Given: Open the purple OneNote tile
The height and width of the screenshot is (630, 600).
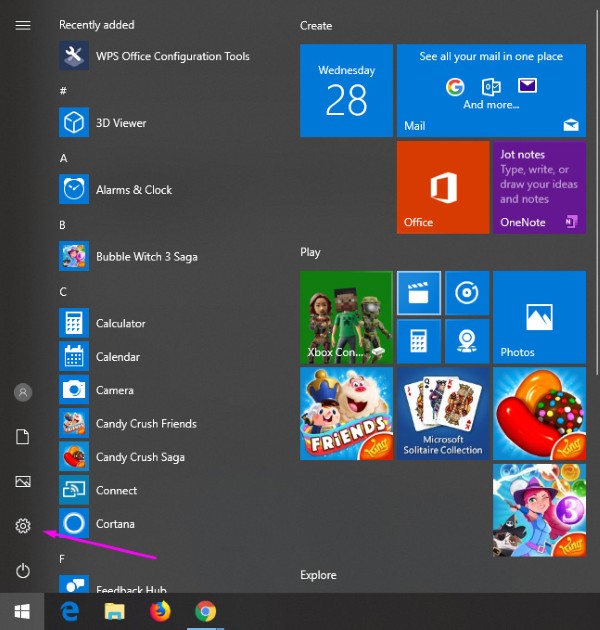Looking at the screenshot, I should pos(538,187).
